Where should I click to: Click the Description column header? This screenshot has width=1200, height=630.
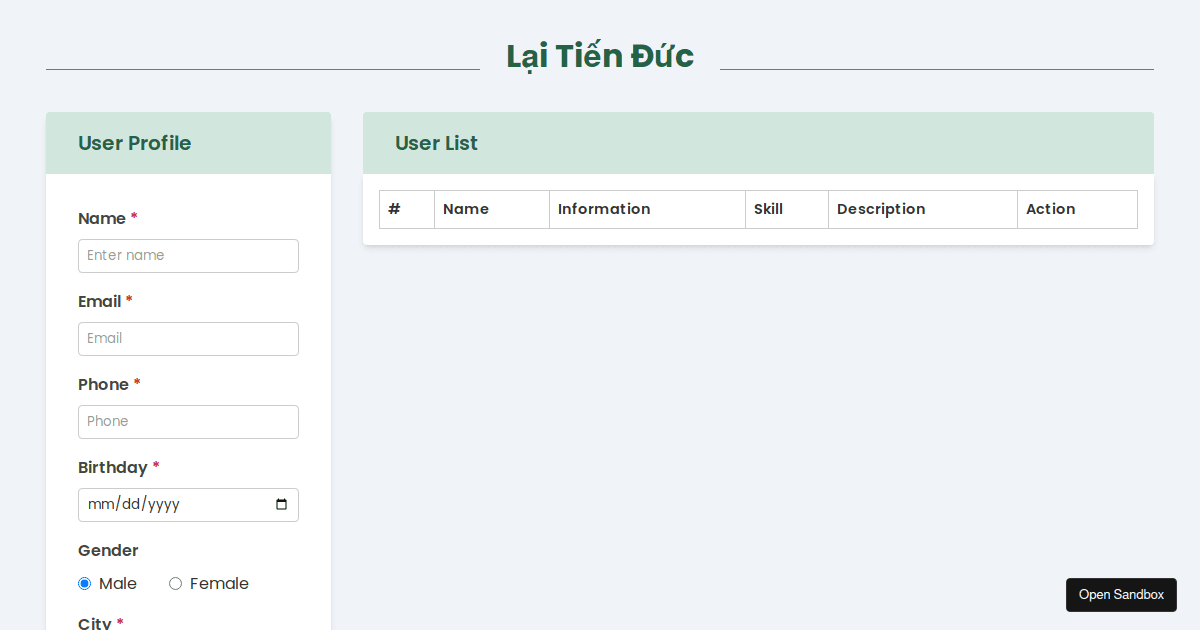pos(881,209)
